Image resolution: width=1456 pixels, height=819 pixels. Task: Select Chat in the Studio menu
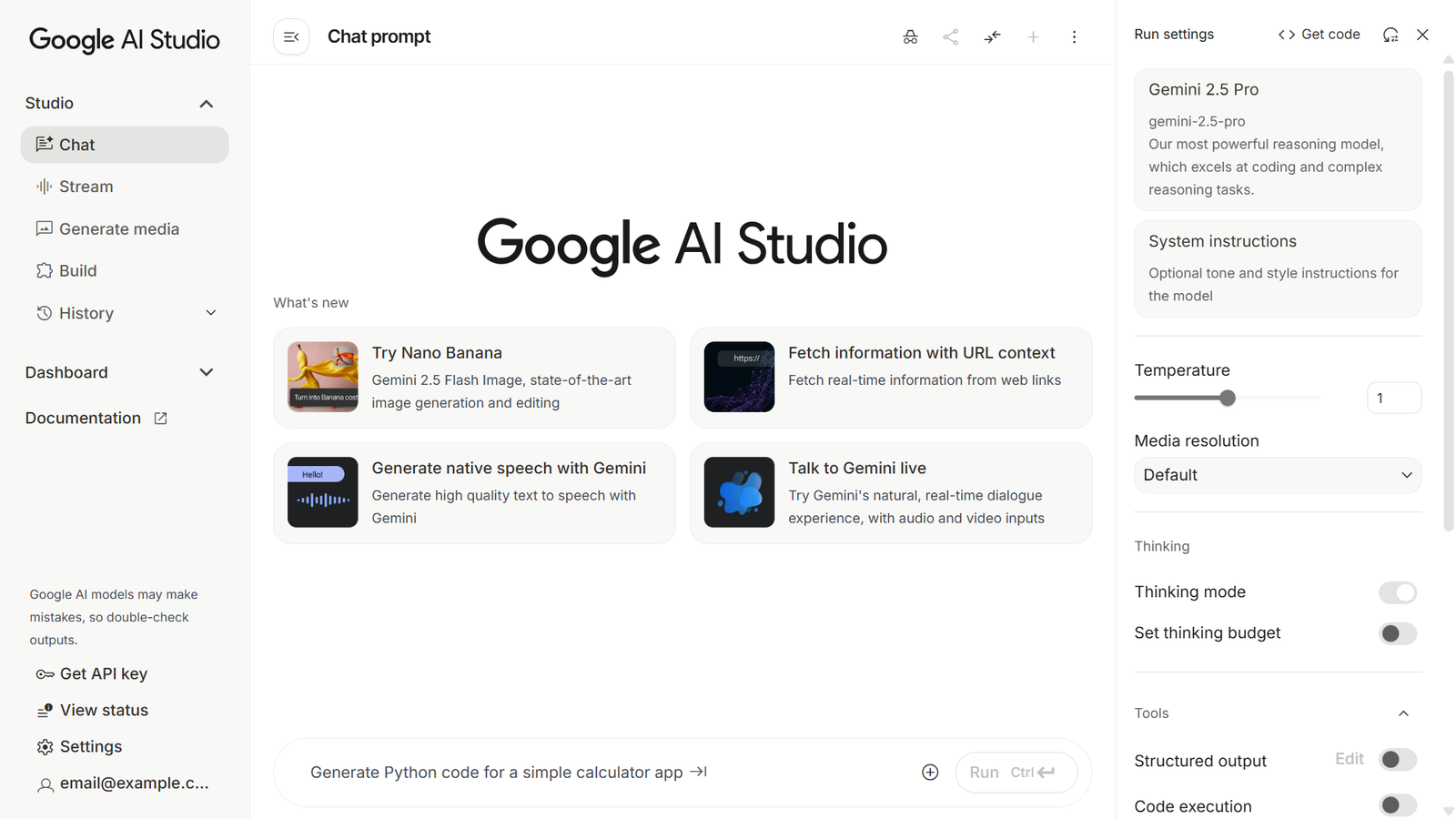point(125,145)
